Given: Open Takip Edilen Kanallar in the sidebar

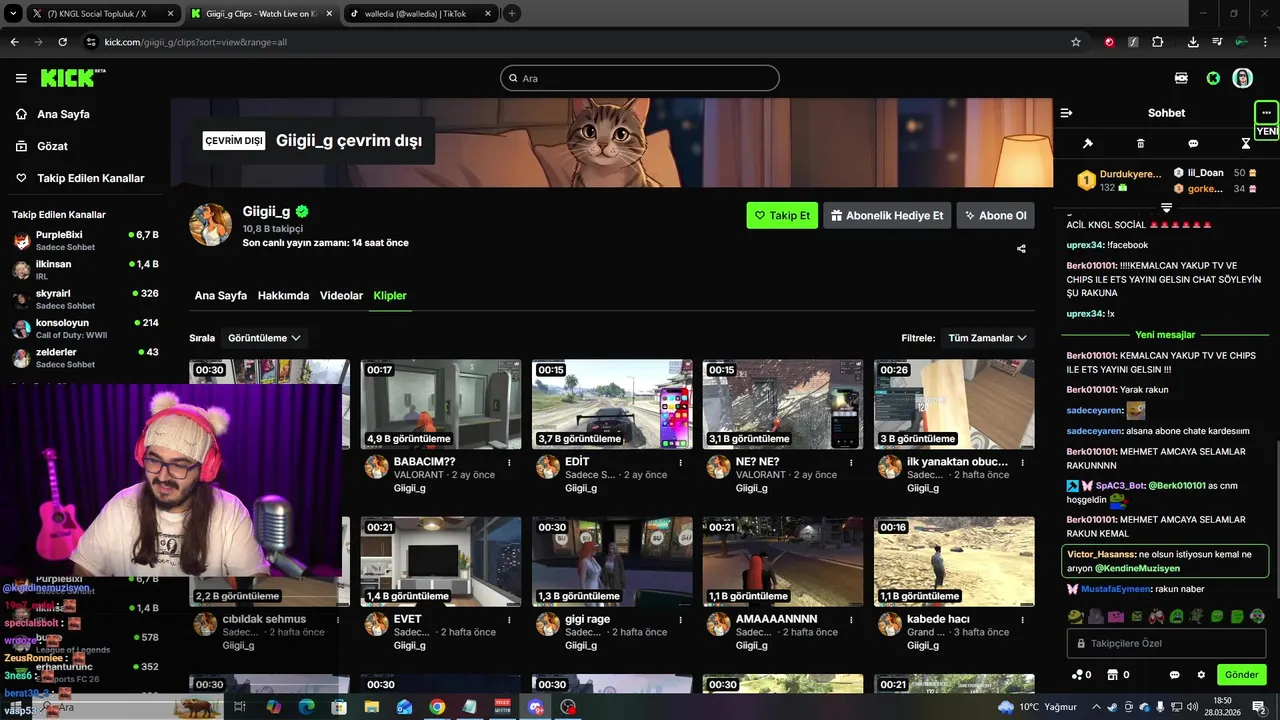Looking at the screenshot, I should tap(80, 178).
